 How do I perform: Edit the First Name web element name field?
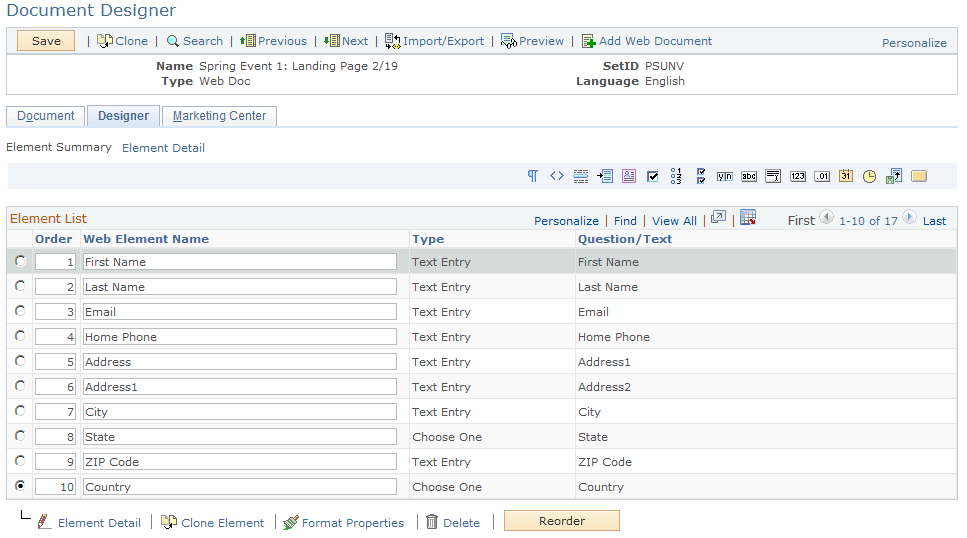tap(240, 262)
